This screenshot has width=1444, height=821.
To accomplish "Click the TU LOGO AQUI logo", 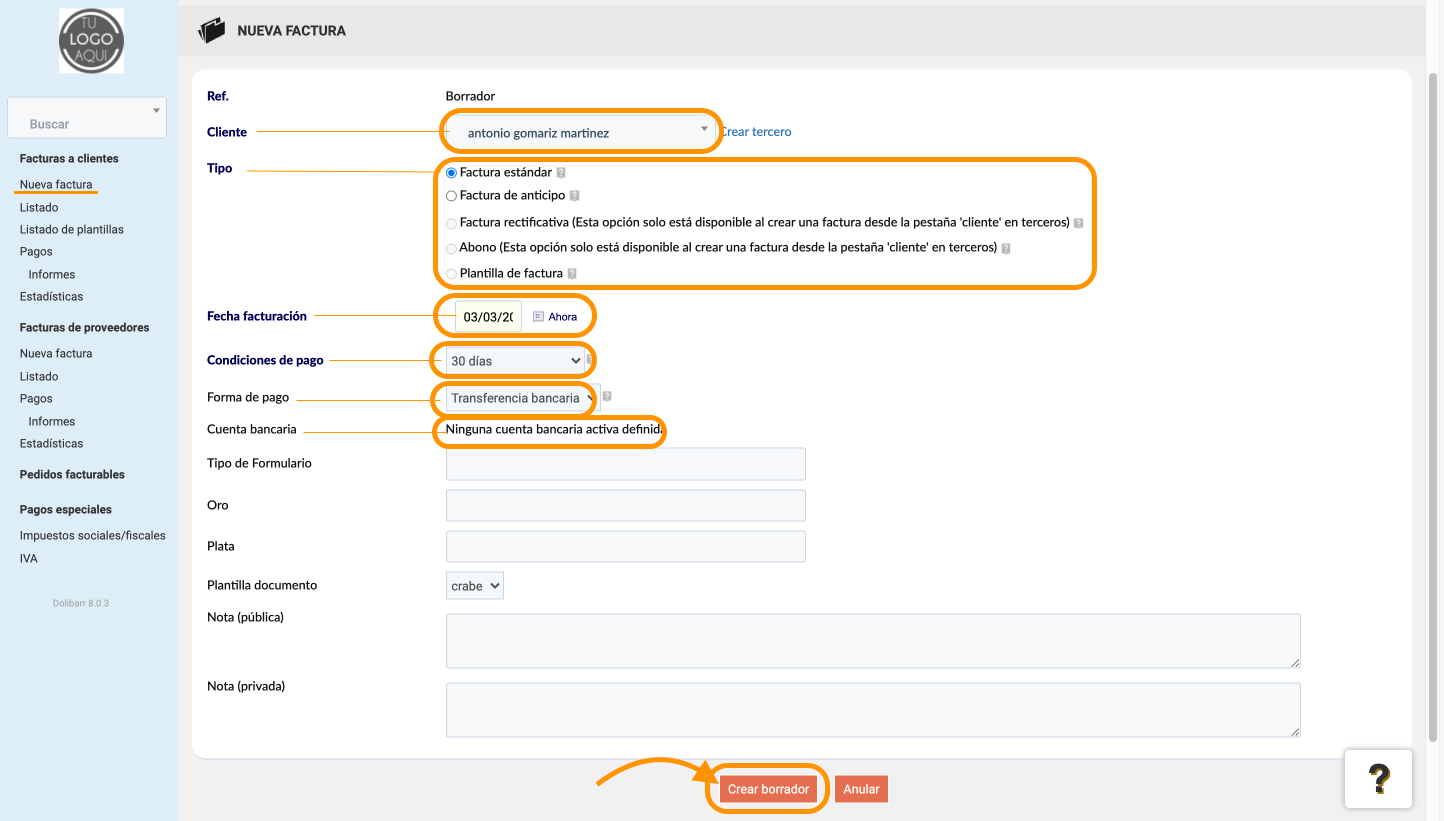I will (91, 41).
